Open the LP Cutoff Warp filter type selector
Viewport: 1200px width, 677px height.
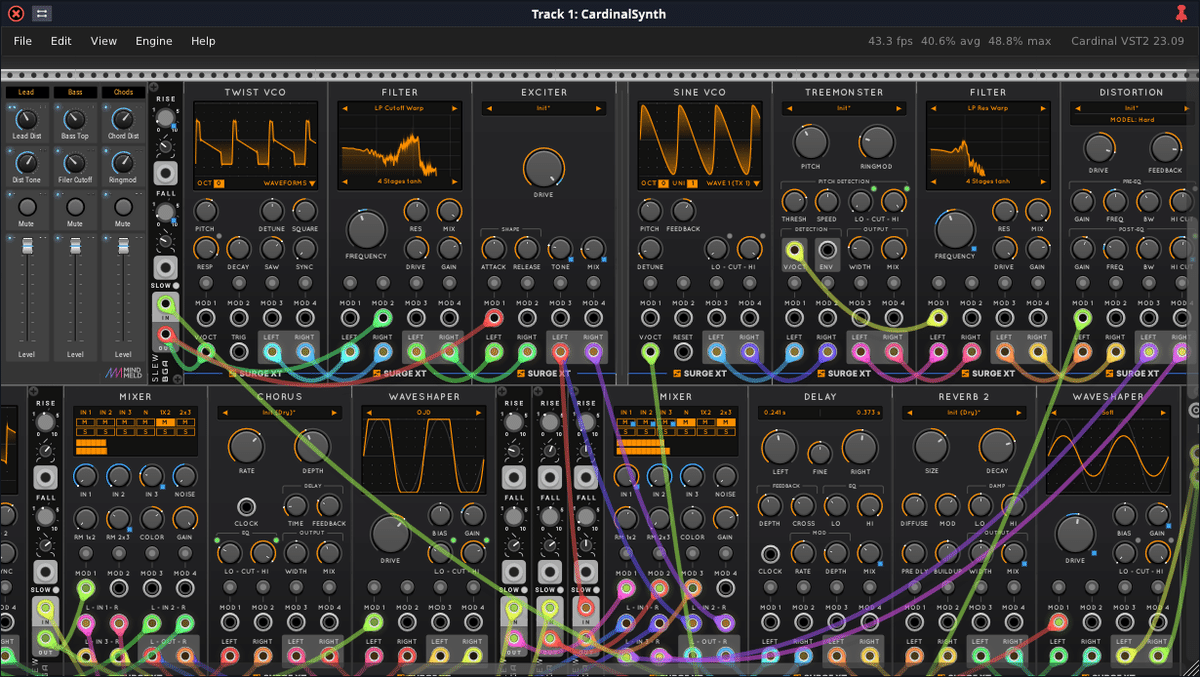pyautogui.click(x=399, y=108)
